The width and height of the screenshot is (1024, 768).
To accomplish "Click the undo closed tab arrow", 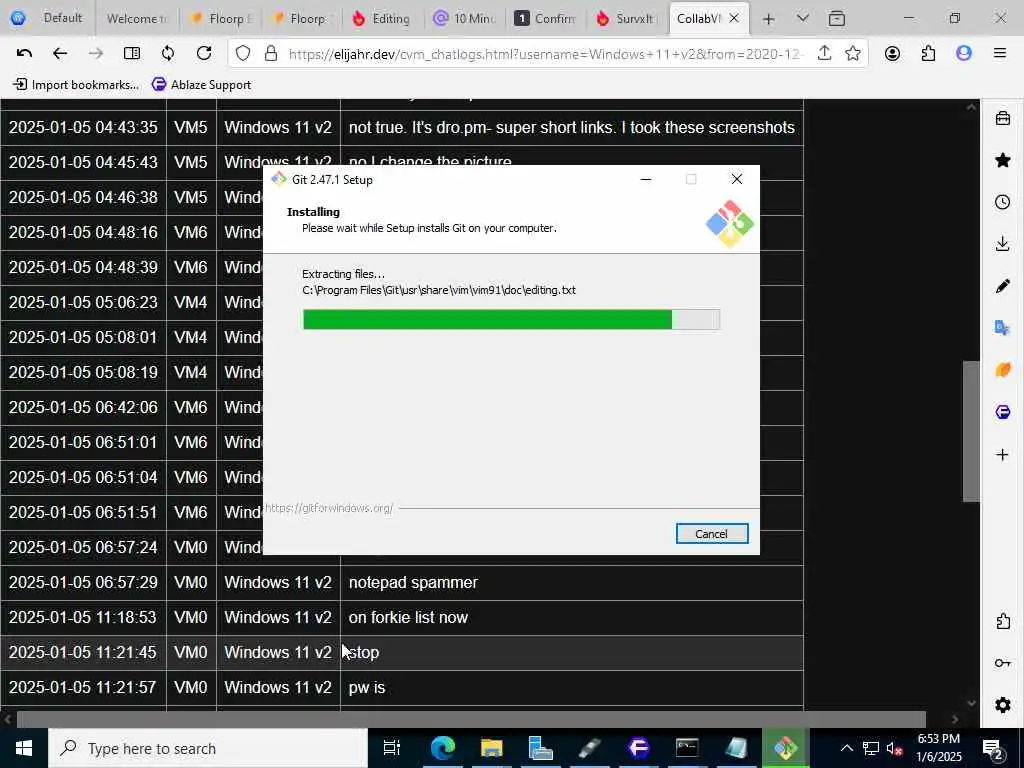I will 24,54.
